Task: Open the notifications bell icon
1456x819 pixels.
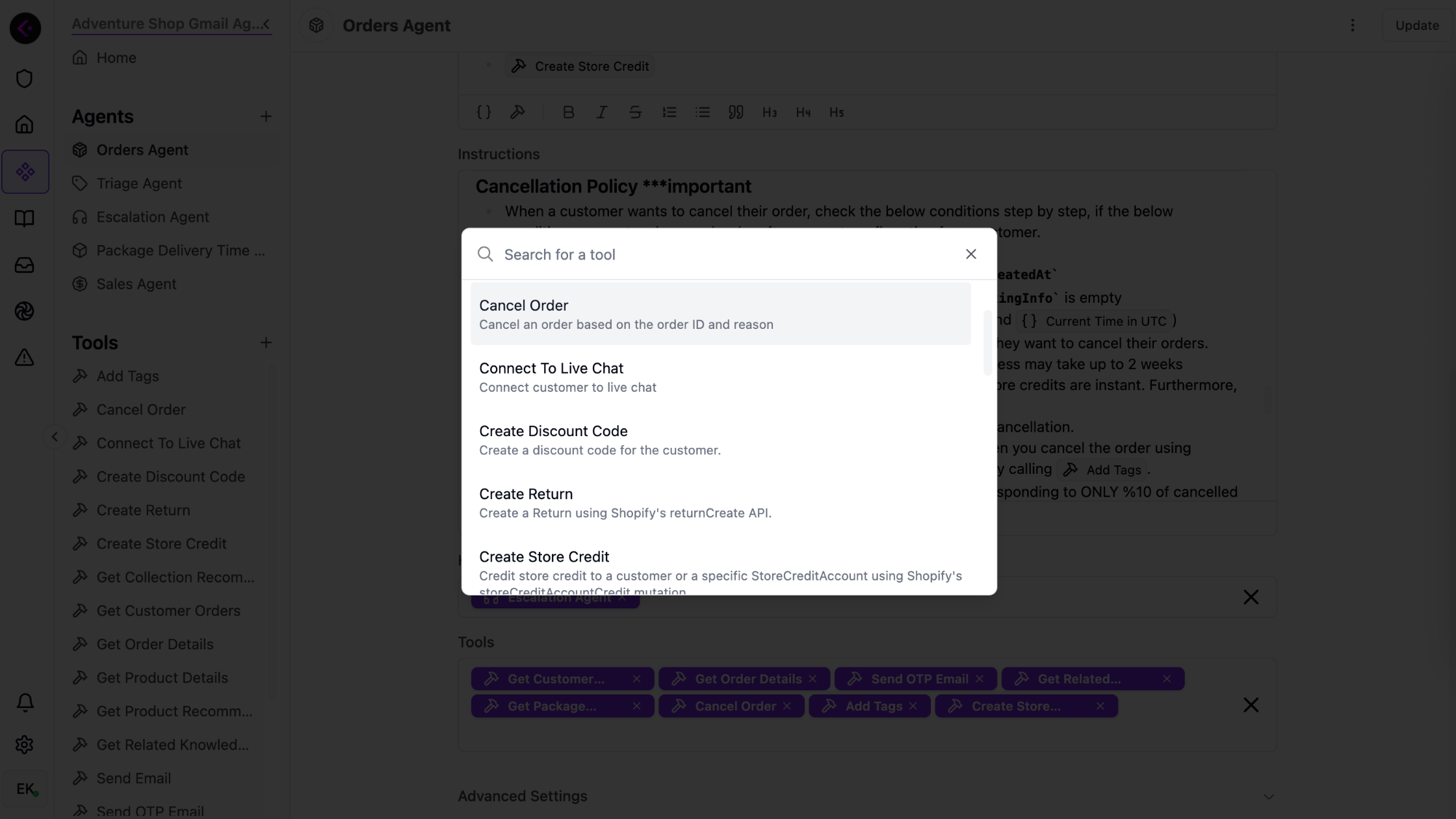Action: [25, 703]
